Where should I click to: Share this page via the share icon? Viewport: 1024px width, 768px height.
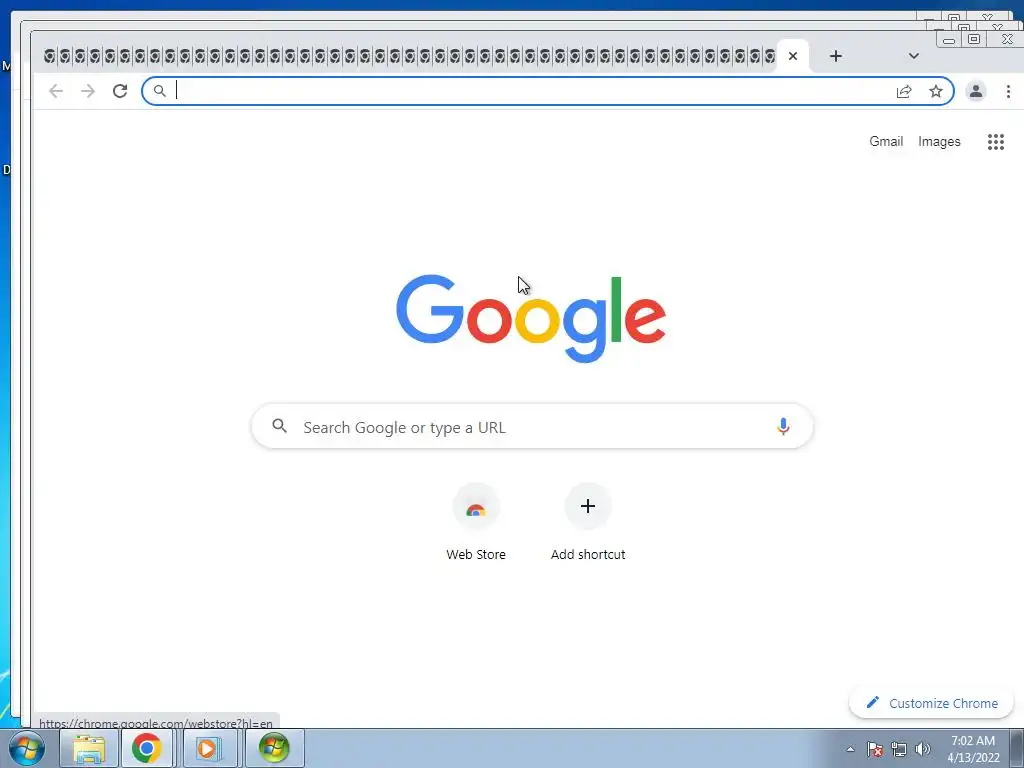904,91
